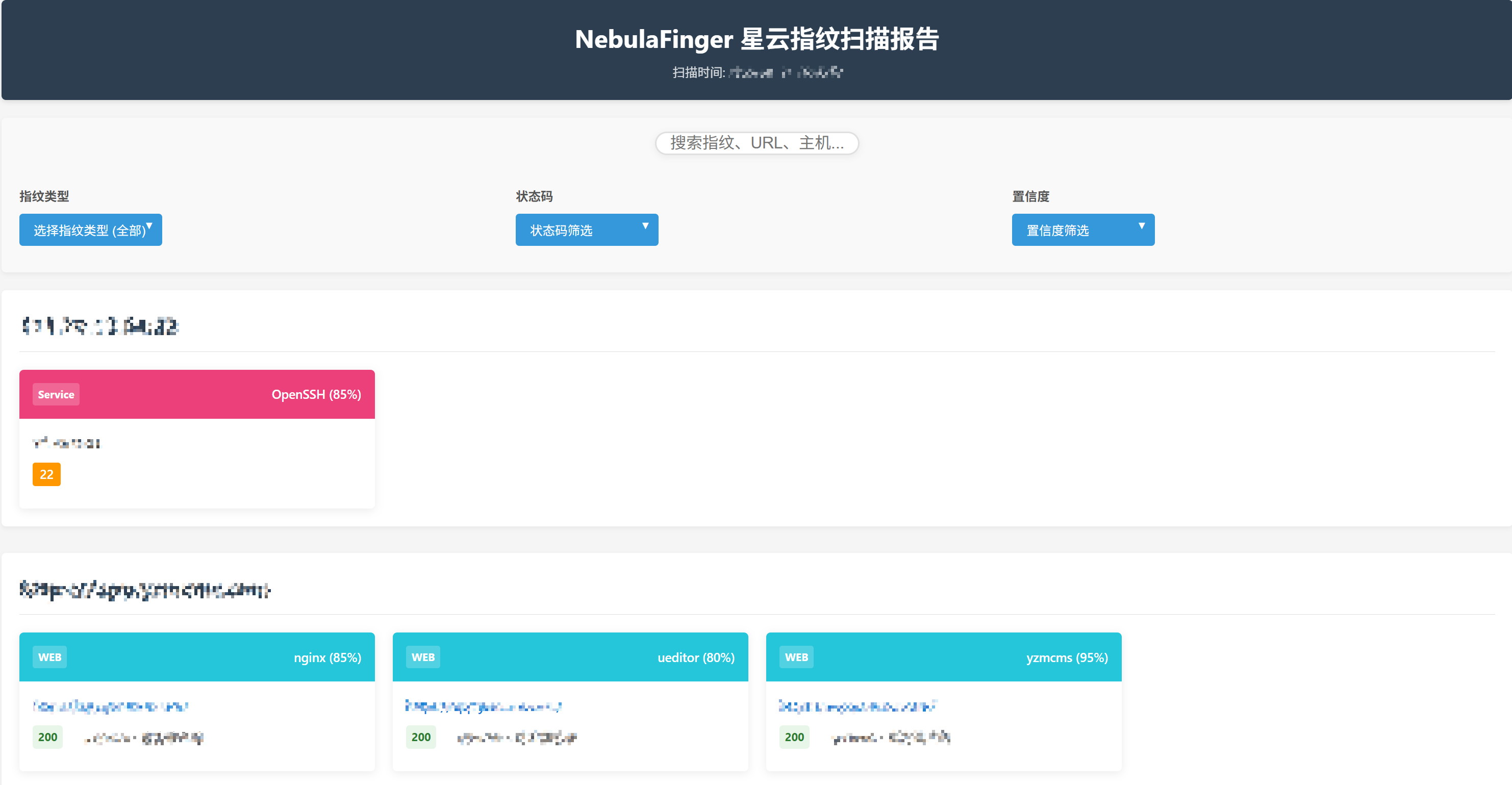Click the orange port 22 badge

click(46, 474)
